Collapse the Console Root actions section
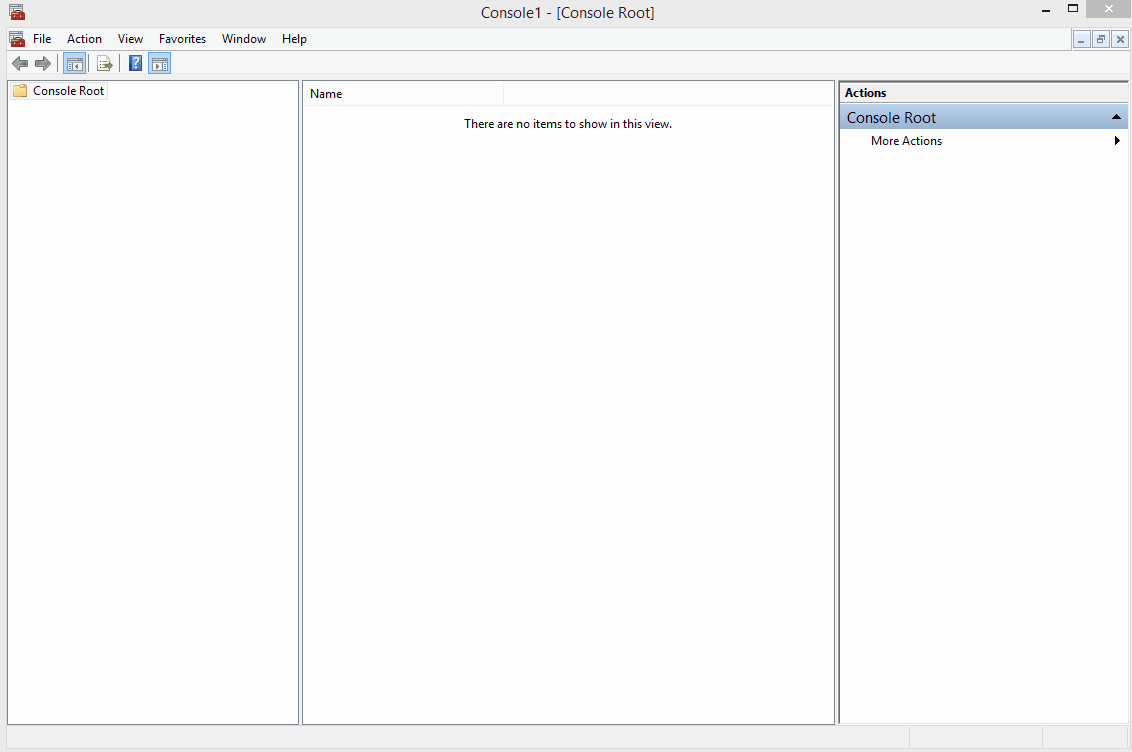The width and height of the screenshot is (1132, 752). 1116,117
